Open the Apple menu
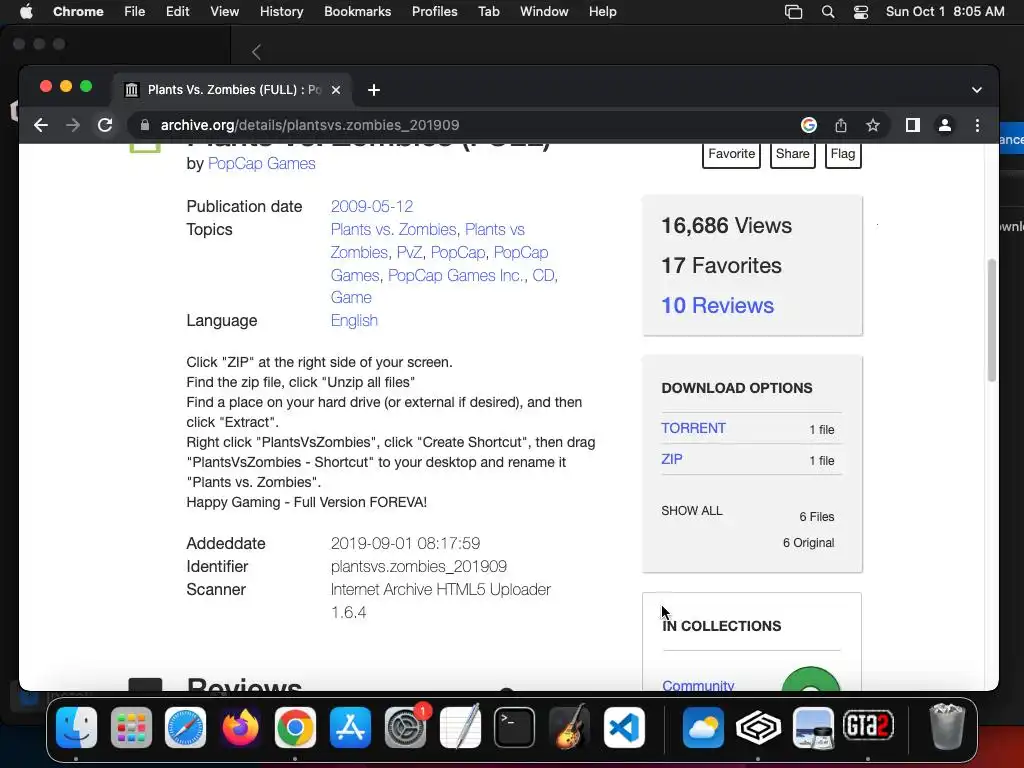 pos(26,12)
